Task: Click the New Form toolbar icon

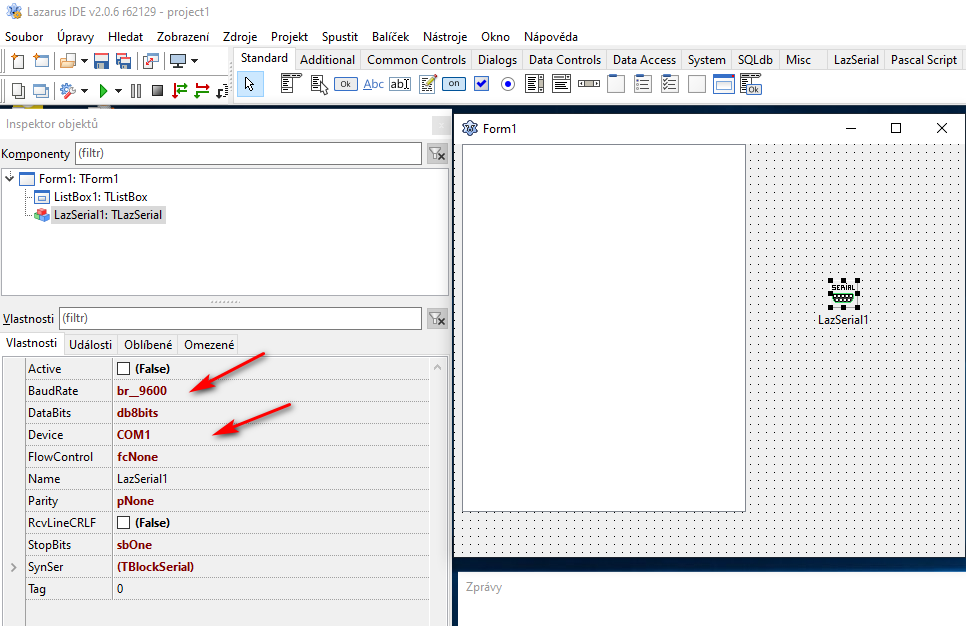Action: [x=41, y=61]
